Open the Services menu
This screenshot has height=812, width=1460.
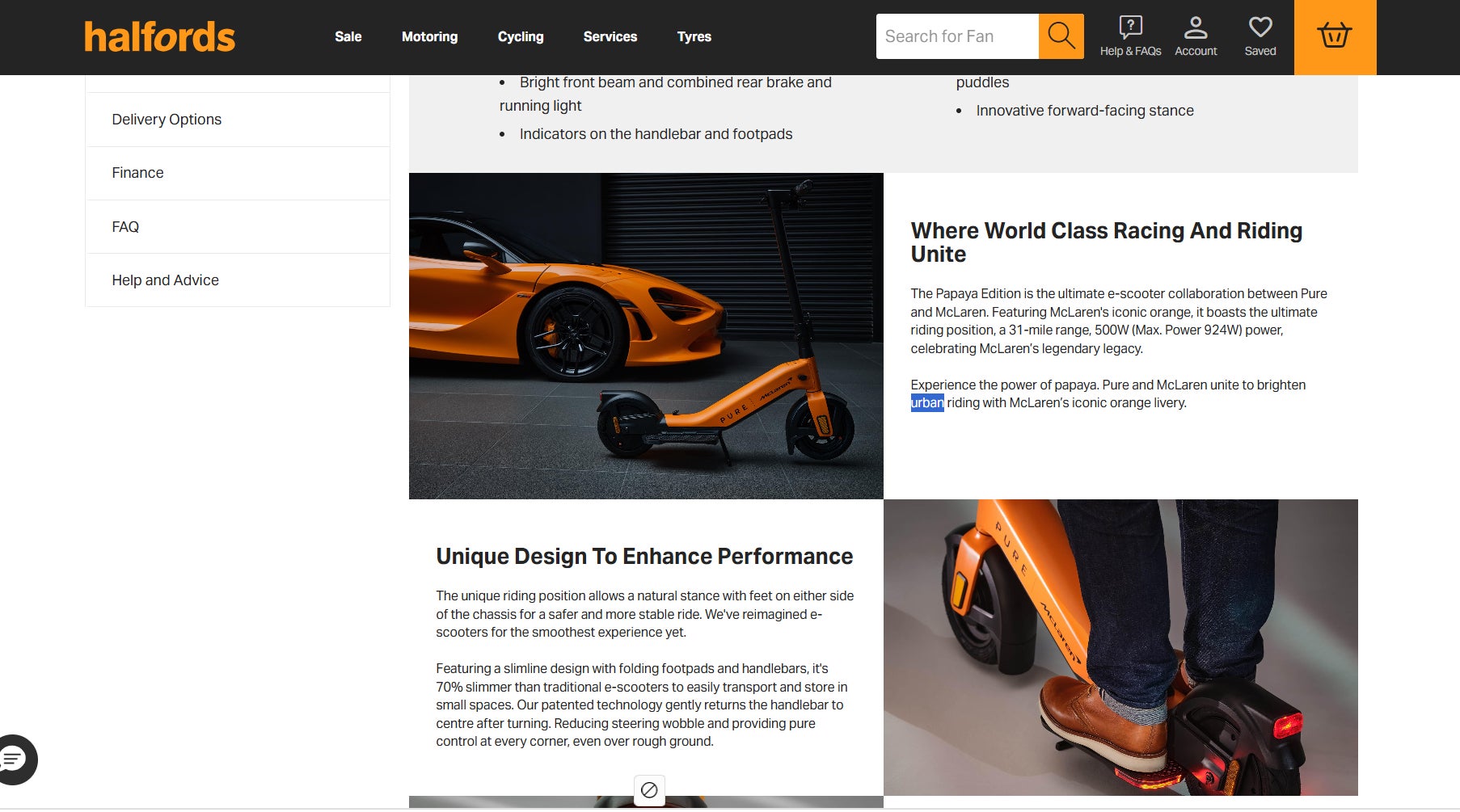610,36
